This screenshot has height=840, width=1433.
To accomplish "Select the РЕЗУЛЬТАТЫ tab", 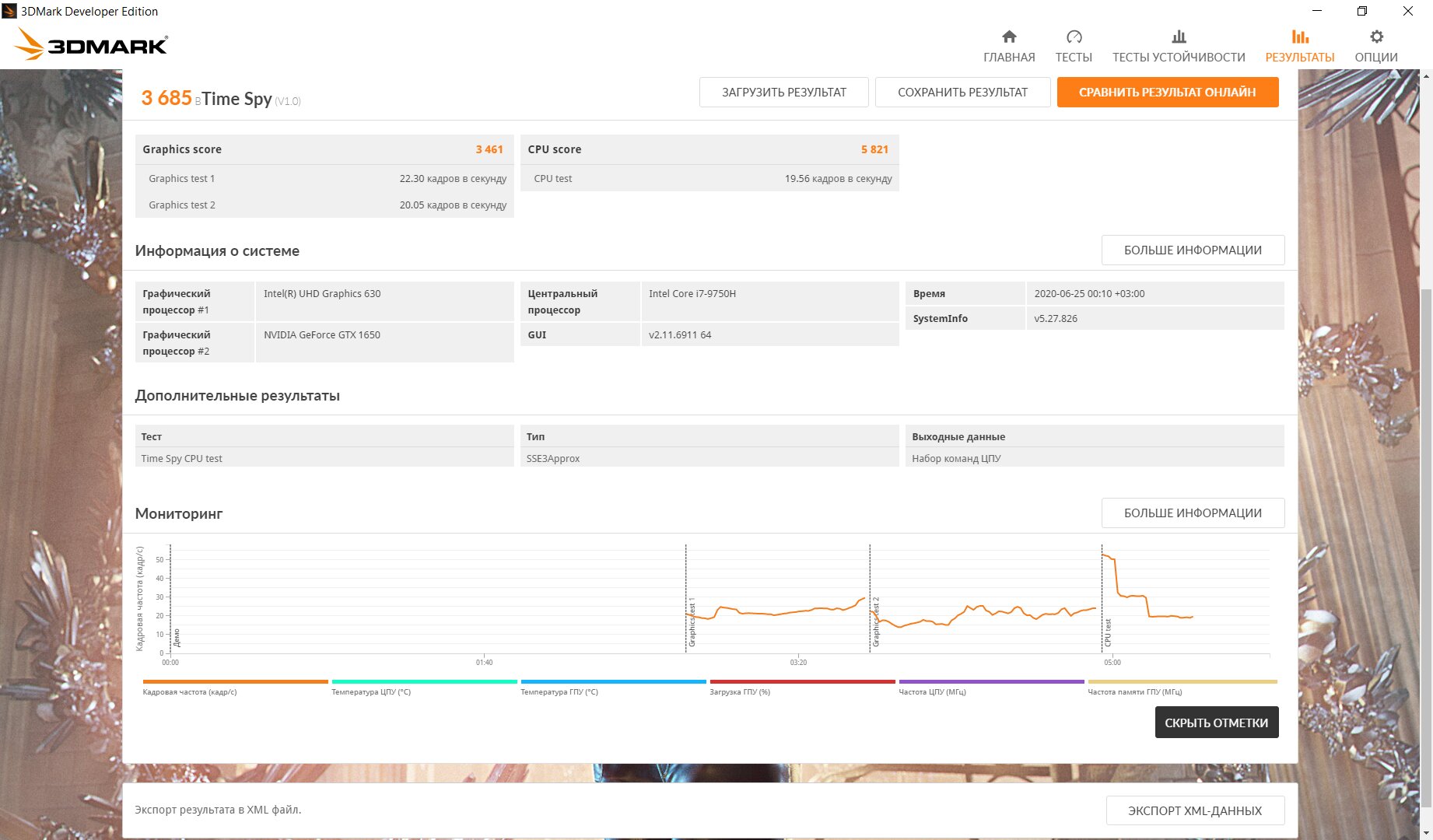I will (x=1300, y=57).
